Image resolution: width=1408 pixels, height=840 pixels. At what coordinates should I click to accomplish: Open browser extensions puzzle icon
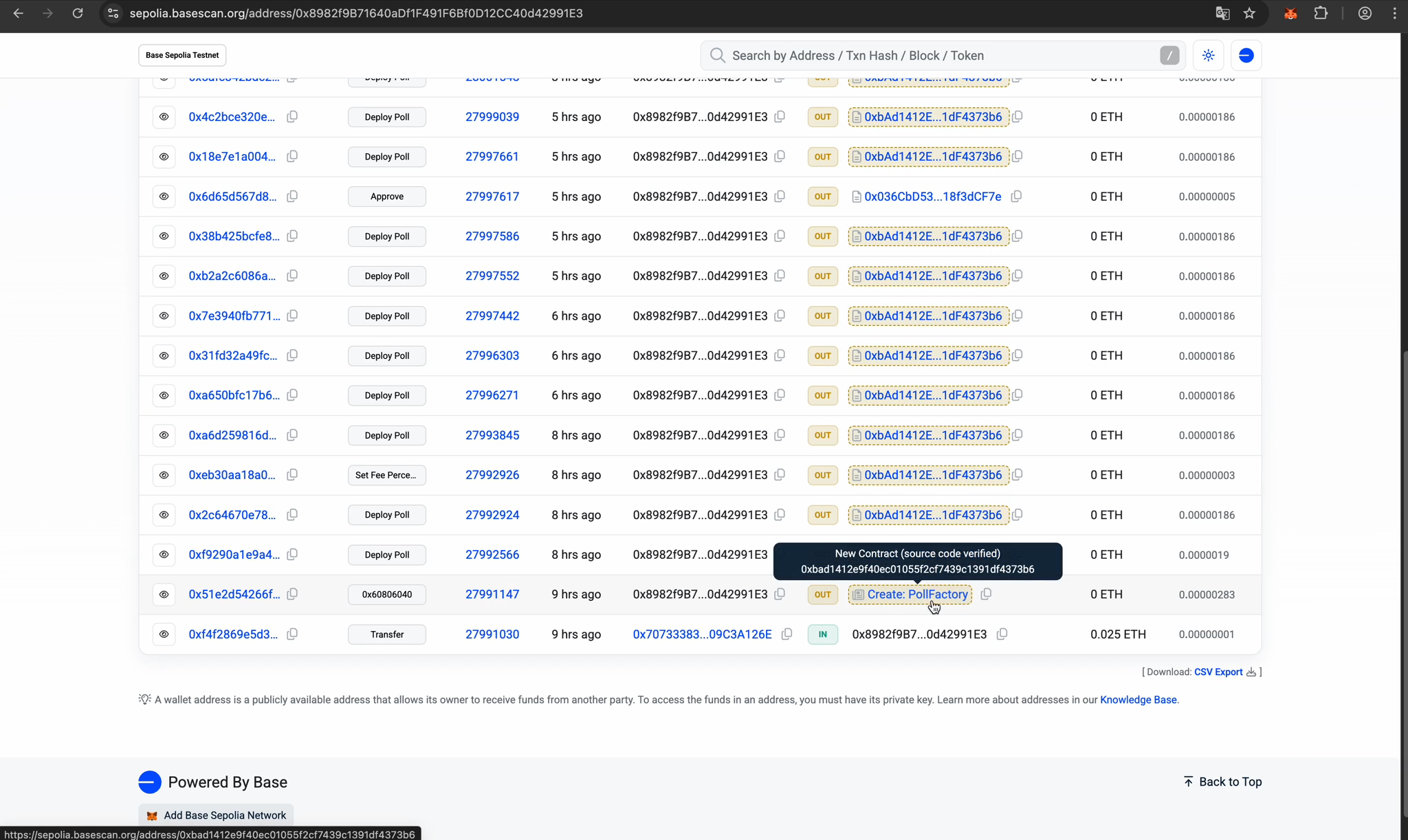point(1321,13)
